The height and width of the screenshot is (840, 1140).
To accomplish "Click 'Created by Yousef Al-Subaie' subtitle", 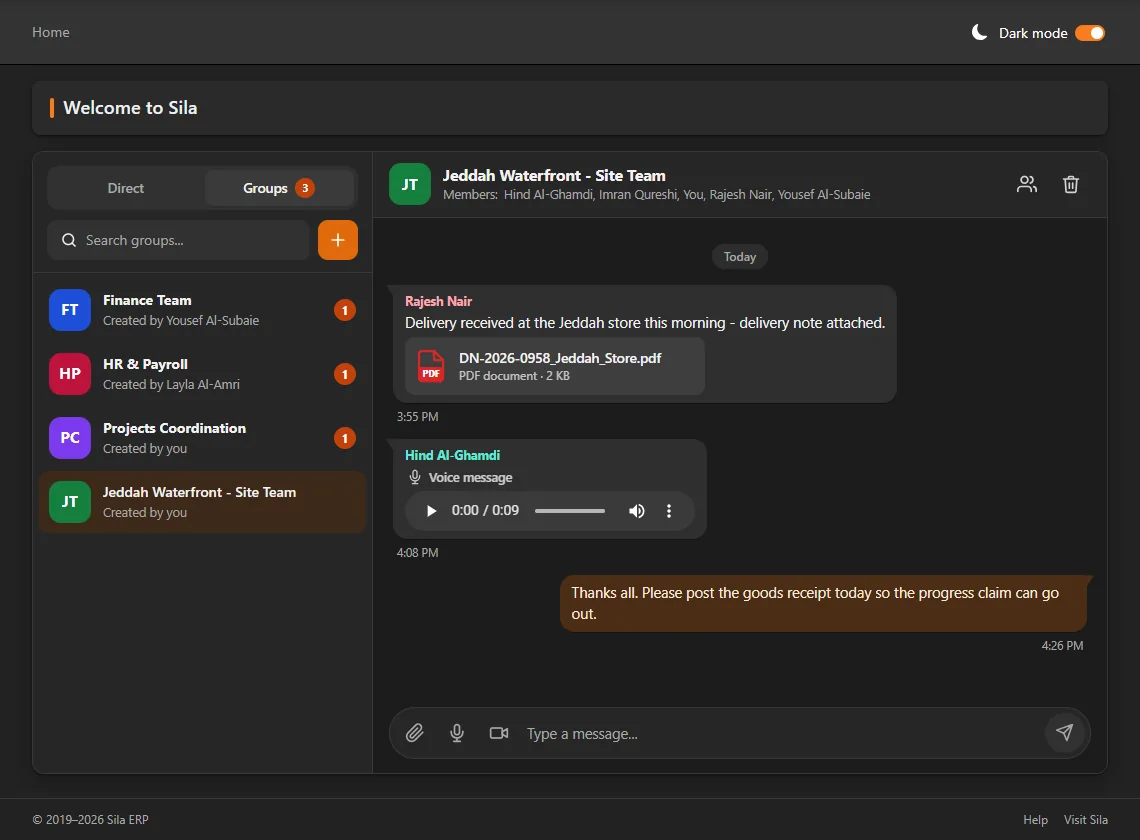I will pyautogui.click(x=181, y=321).
